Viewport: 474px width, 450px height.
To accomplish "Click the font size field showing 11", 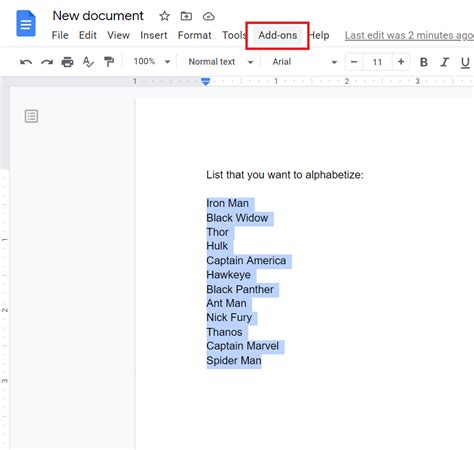I will pyautogui.click(x=377, y=62).
